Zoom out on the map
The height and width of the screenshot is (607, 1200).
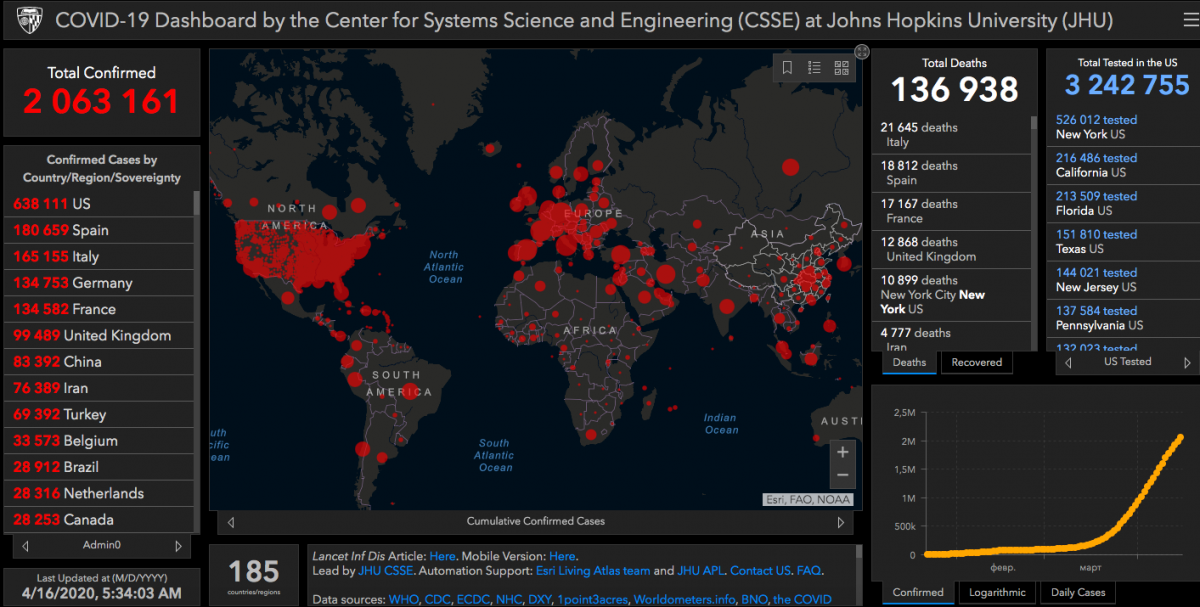point(842,476)
